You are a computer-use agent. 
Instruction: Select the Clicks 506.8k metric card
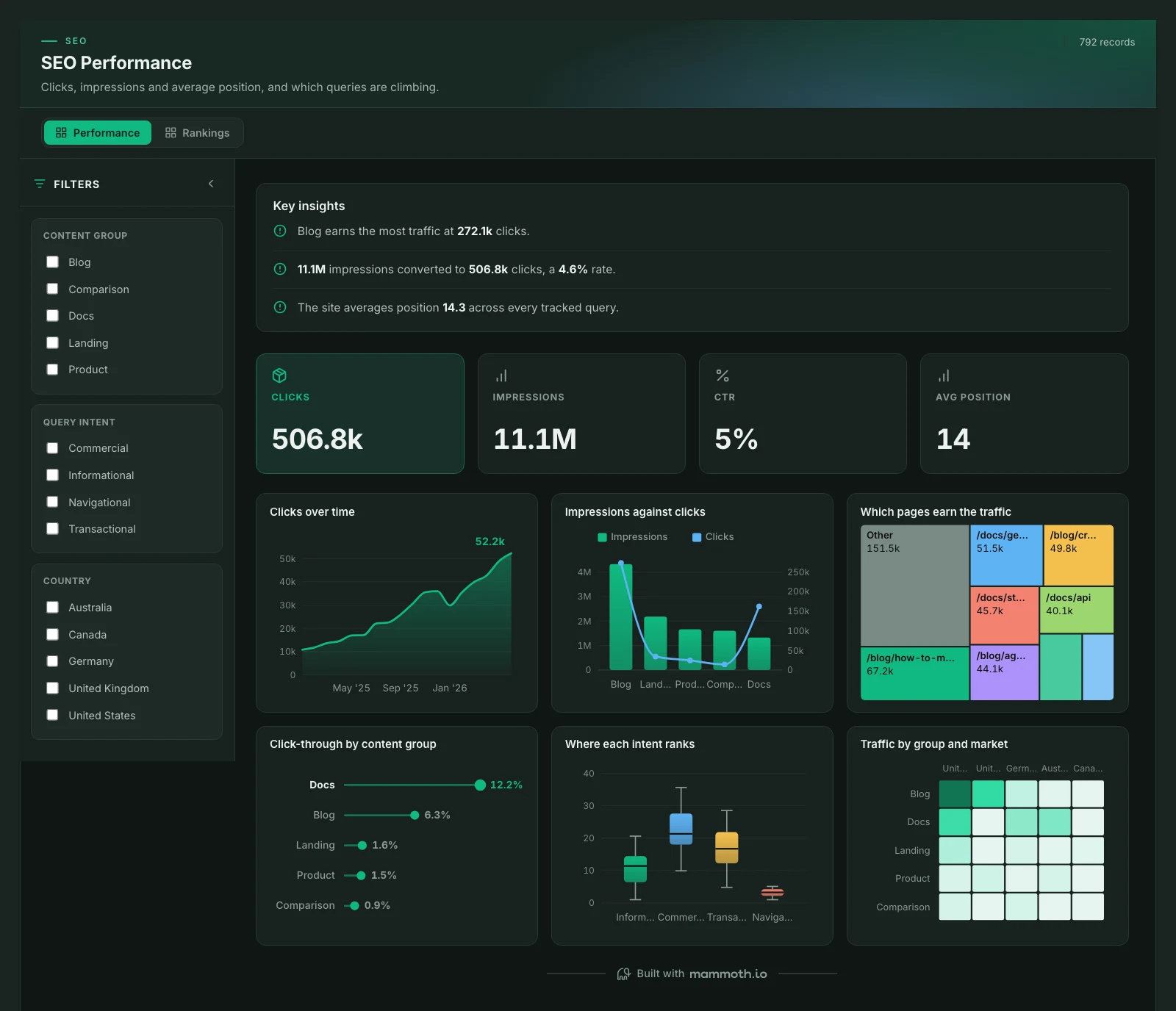click(360, 414)
